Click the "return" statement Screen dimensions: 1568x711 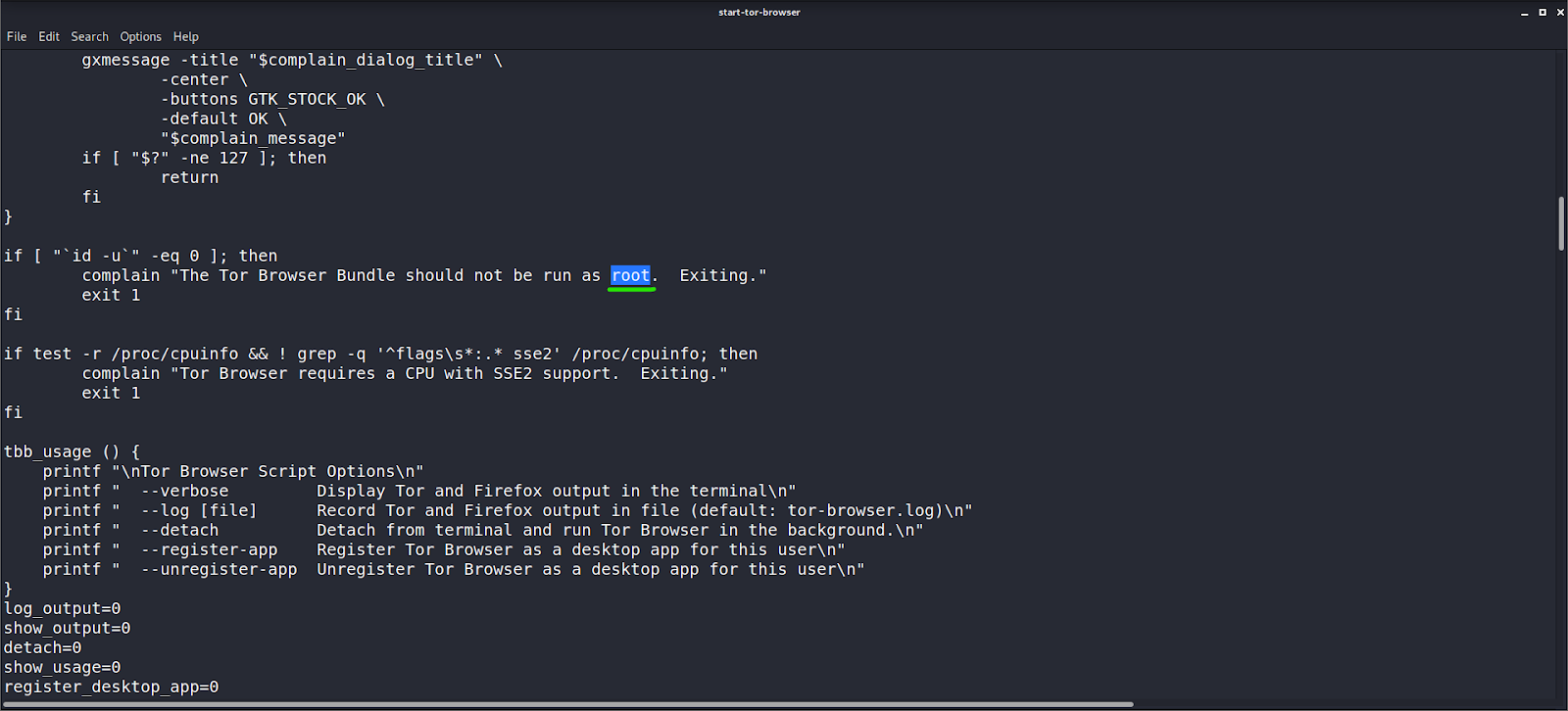click(x=190, y=177)
